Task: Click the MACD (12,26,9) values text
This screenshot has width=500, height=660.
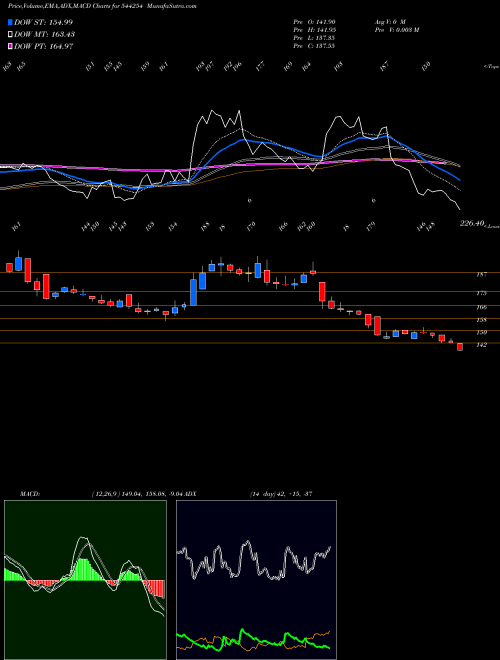Action: (x=138, y=493)
